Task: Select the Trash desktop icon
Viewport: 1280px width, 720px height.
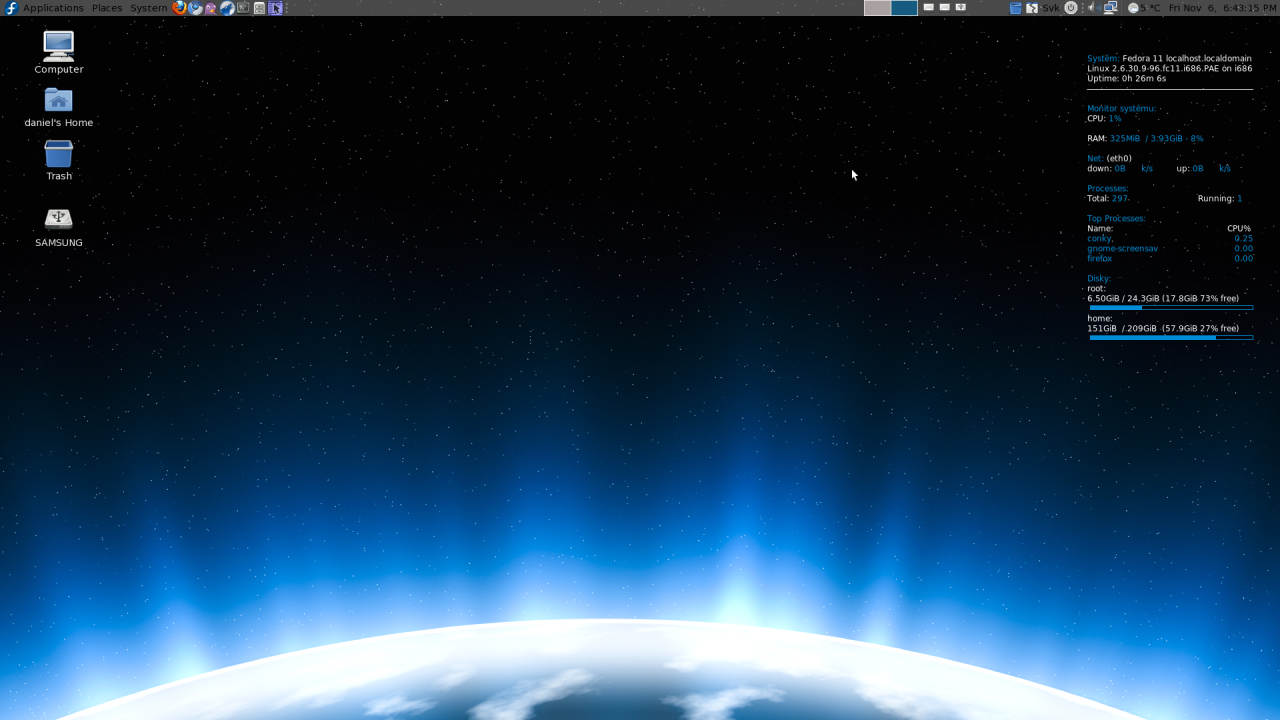Action: coord(59,160)
